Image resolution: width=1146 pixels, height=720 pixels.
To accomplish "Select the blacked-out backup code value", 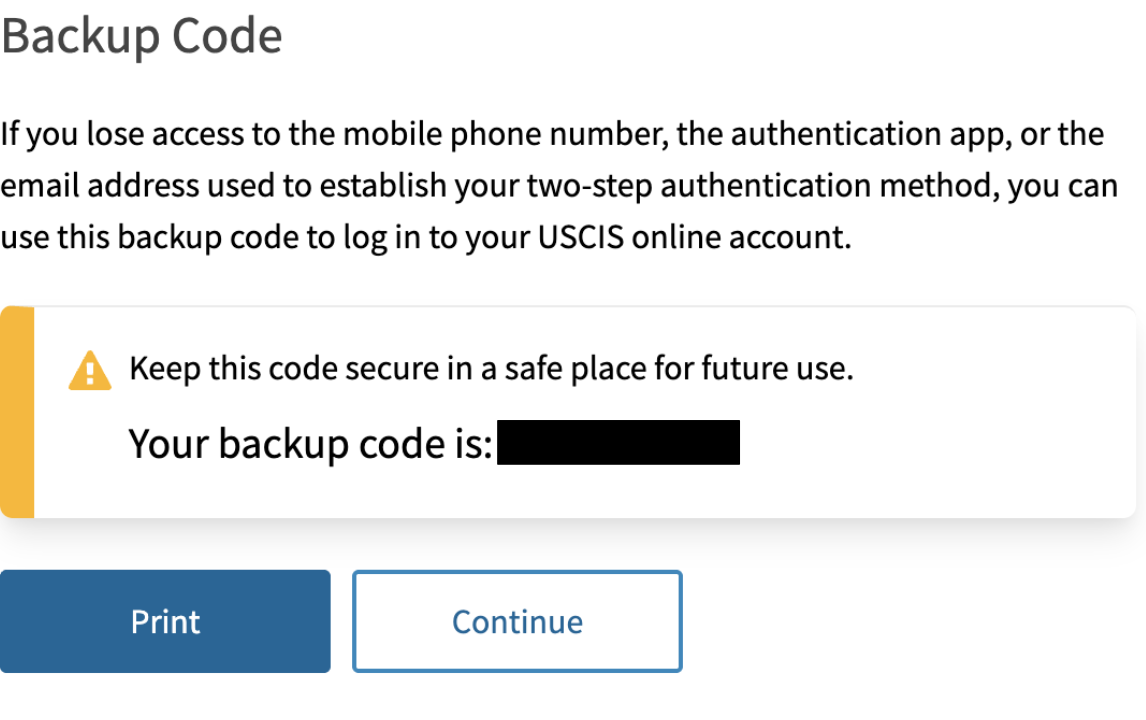I will [618, 442].
